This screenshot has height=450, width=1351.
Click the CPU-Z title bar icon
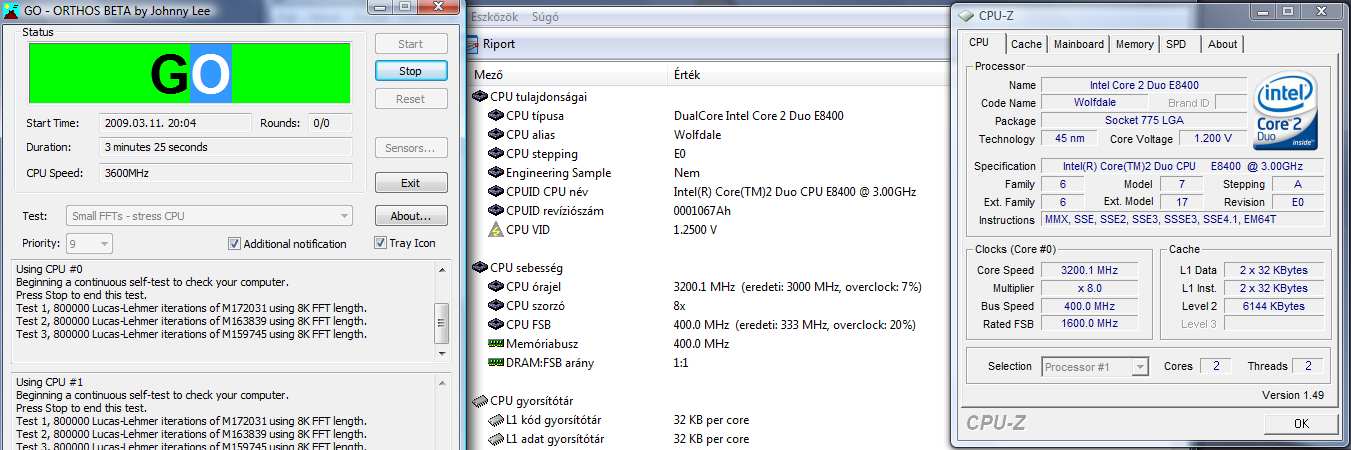(965, 15)
